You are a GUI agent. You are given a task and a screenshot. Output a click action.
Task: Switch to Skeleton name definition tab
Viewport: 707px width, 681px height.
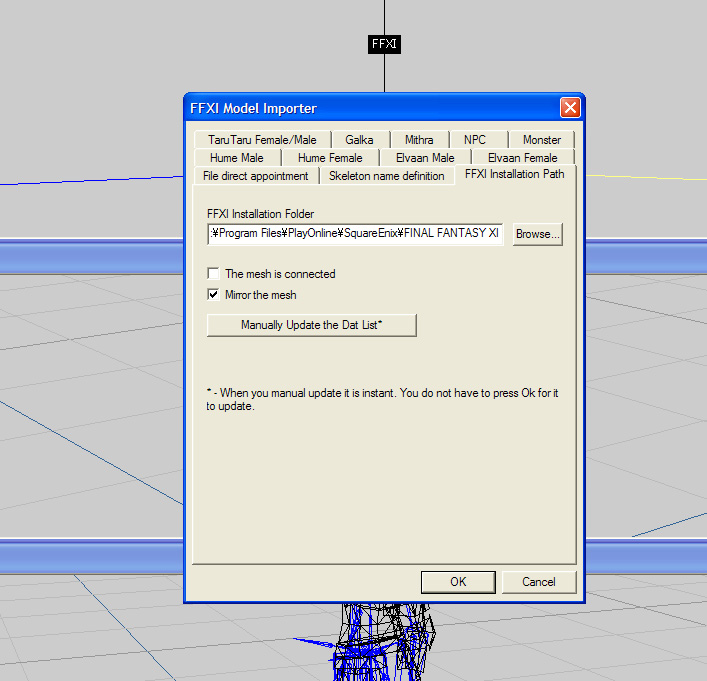[x=387, y=176]
